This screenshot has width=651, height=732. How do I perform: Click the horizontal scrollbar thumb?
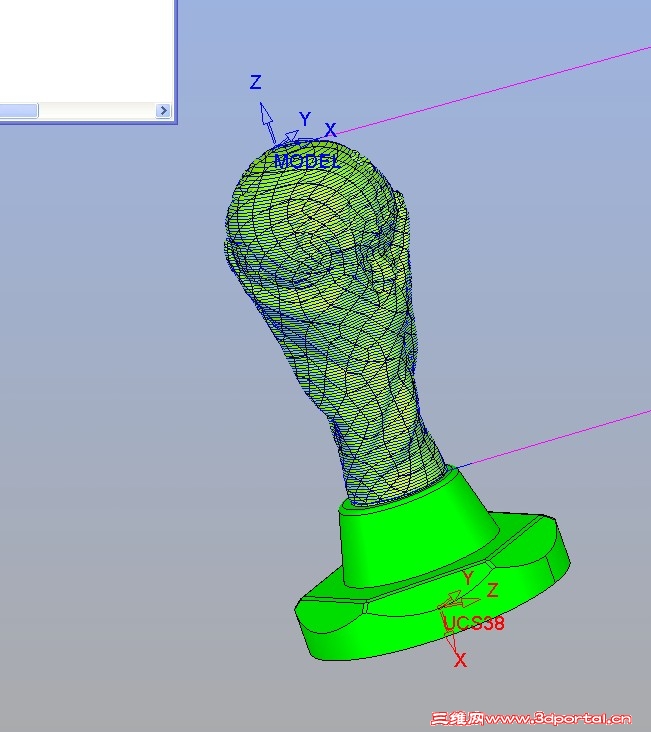[19, 111]
